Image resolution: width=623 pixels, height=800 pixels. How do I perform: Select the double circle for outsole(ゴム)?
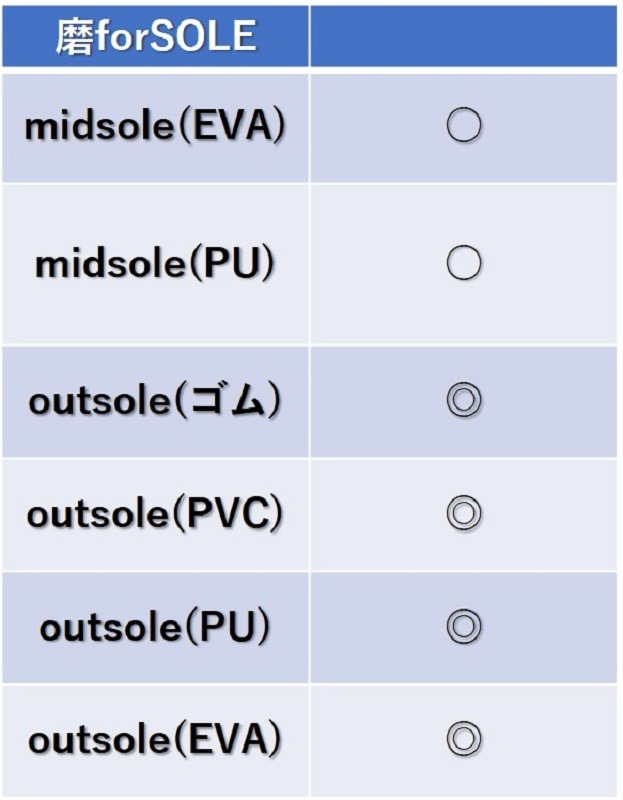(x=464, y=401)
